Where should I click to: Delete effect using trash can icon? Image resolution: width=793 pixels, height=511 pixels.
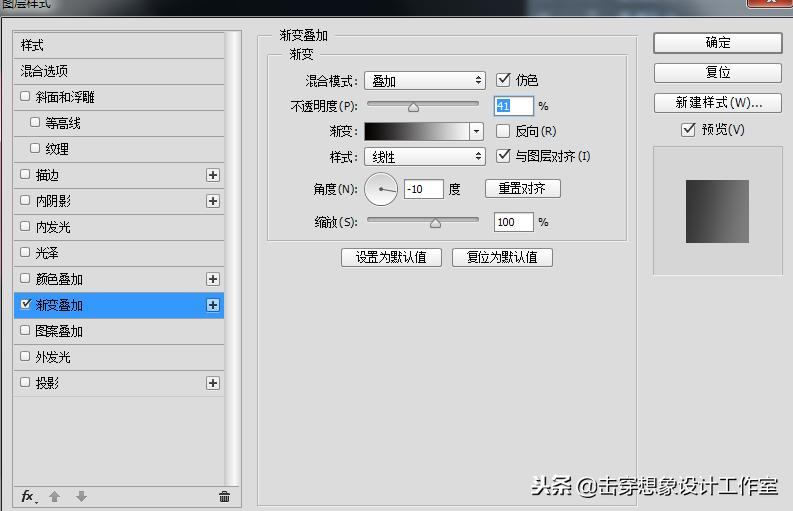(x=225, y=497)
